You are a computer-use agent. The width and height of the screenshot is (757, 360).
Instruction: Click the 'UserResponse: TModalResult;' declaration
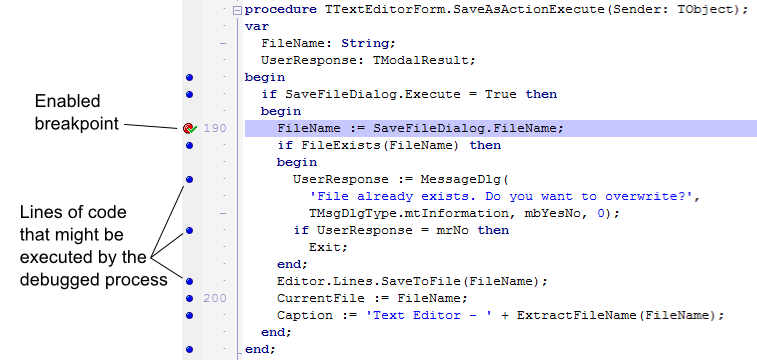[368, 61]
